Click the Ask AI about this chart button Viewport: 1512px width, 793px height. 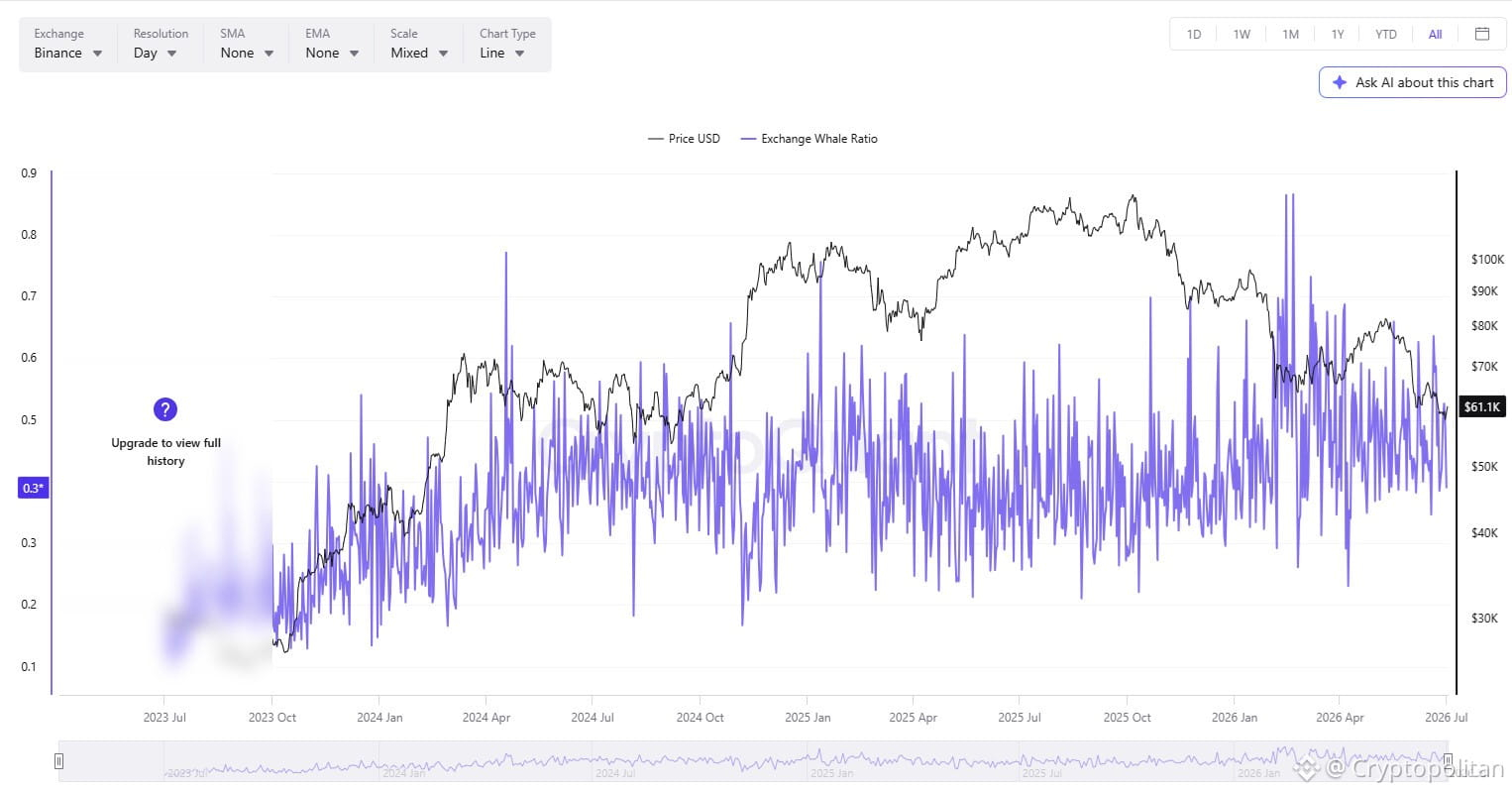point(1412,82)
